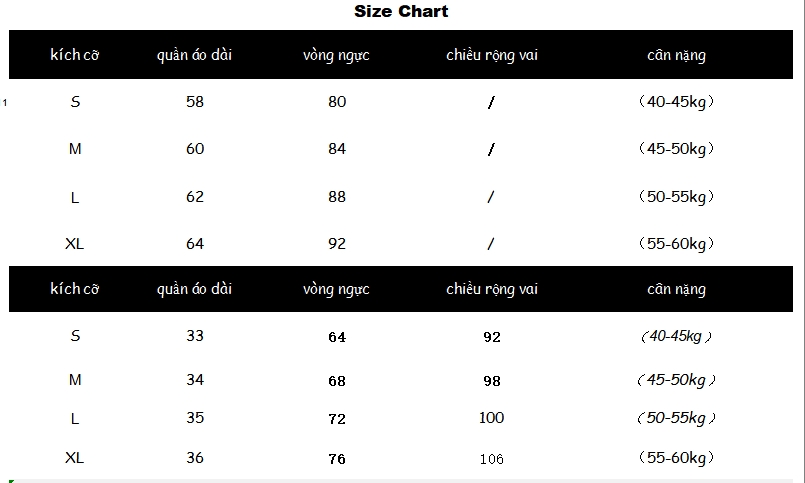805x483 pixels.
Task: Select the 33 length cell
Action: (195, 336)
